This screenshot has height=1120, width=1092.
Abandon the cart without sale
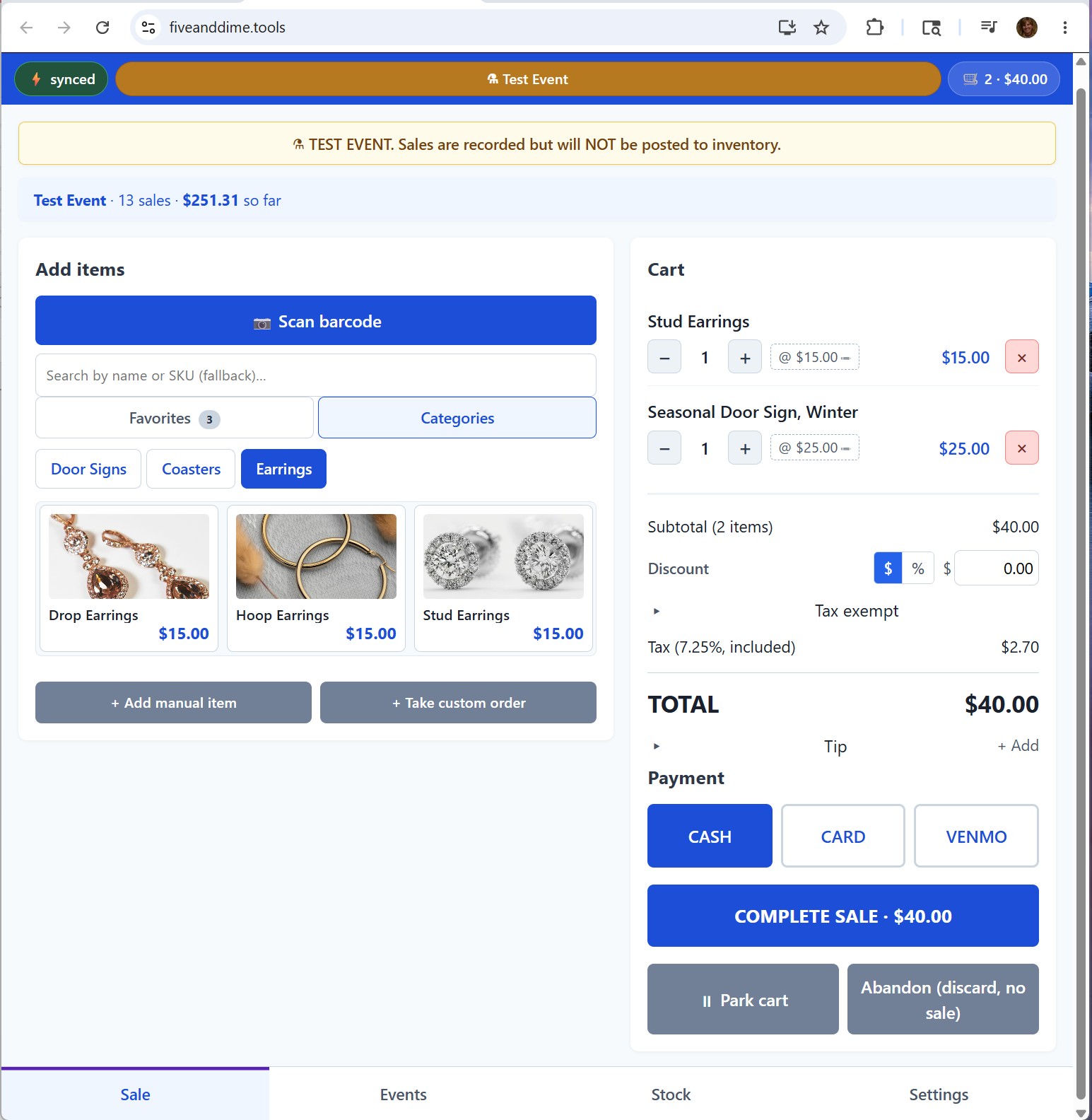(943, 1000)
